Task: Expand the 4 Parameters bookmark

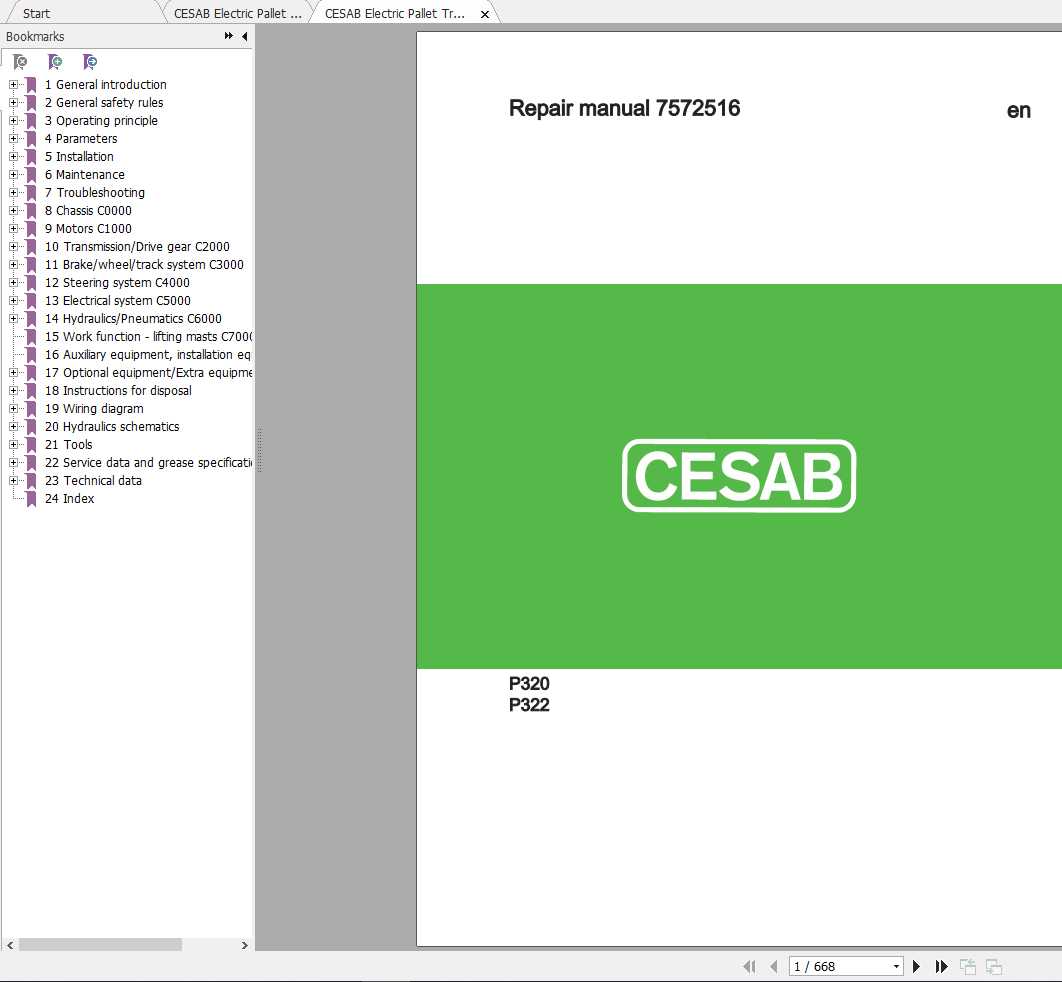Action: pyautogui.click(x=14, y=138)
